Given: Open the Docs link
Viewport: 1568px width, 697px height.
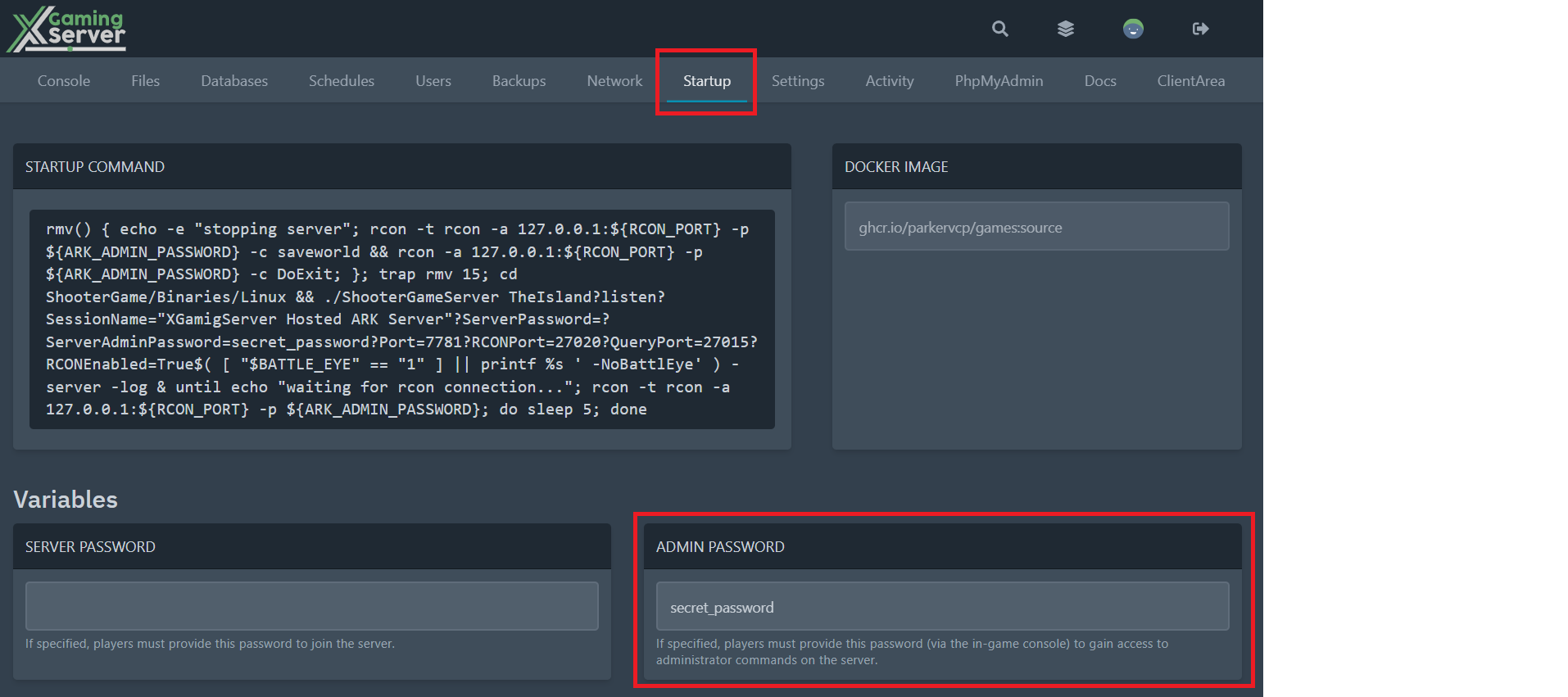Looking at the screenshot, I should pyautogui.click(x=1099, y=81).
